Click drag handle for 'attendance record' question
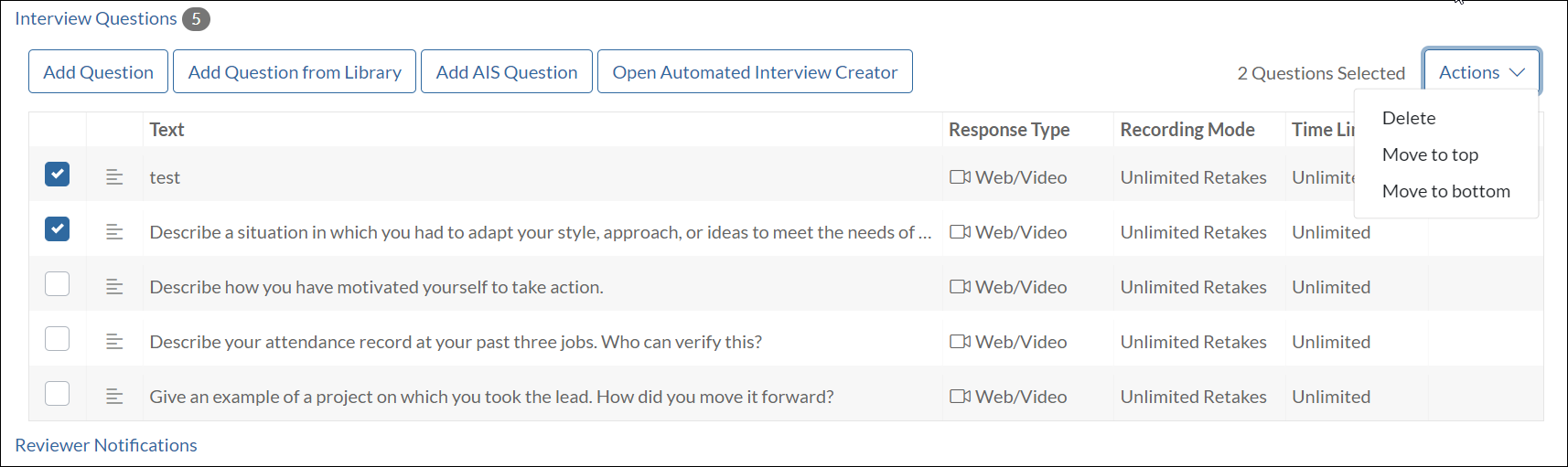Viewport: 1568px width, 467px height. [114, 342]
